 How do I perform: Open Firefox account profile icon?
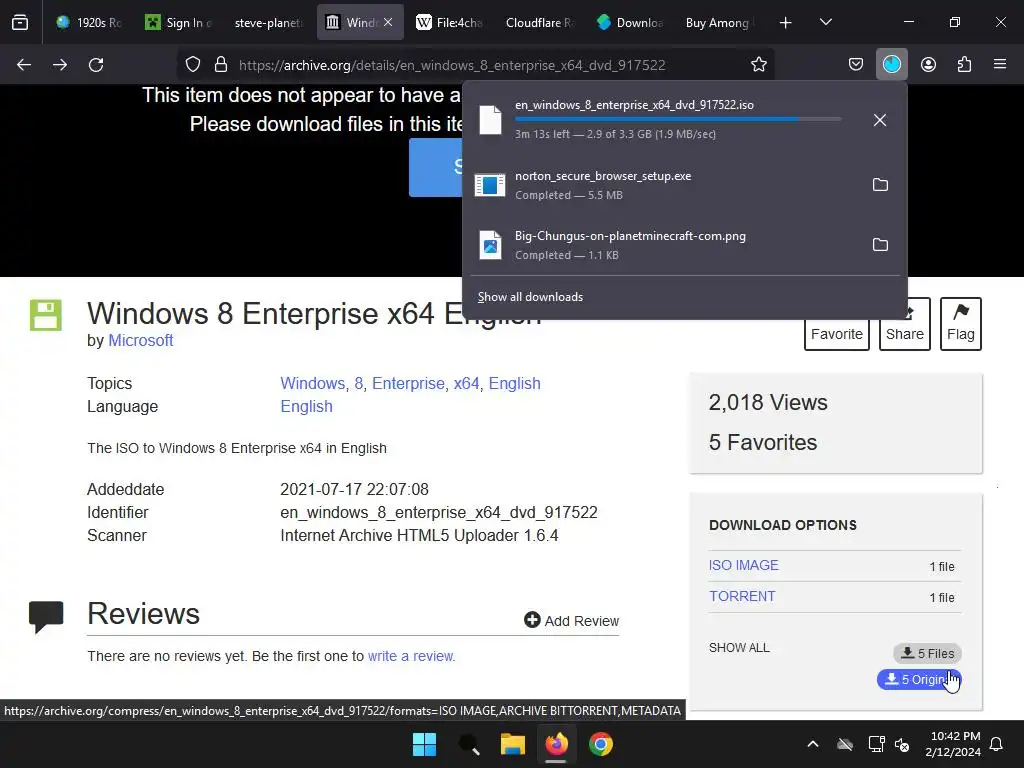928,65
